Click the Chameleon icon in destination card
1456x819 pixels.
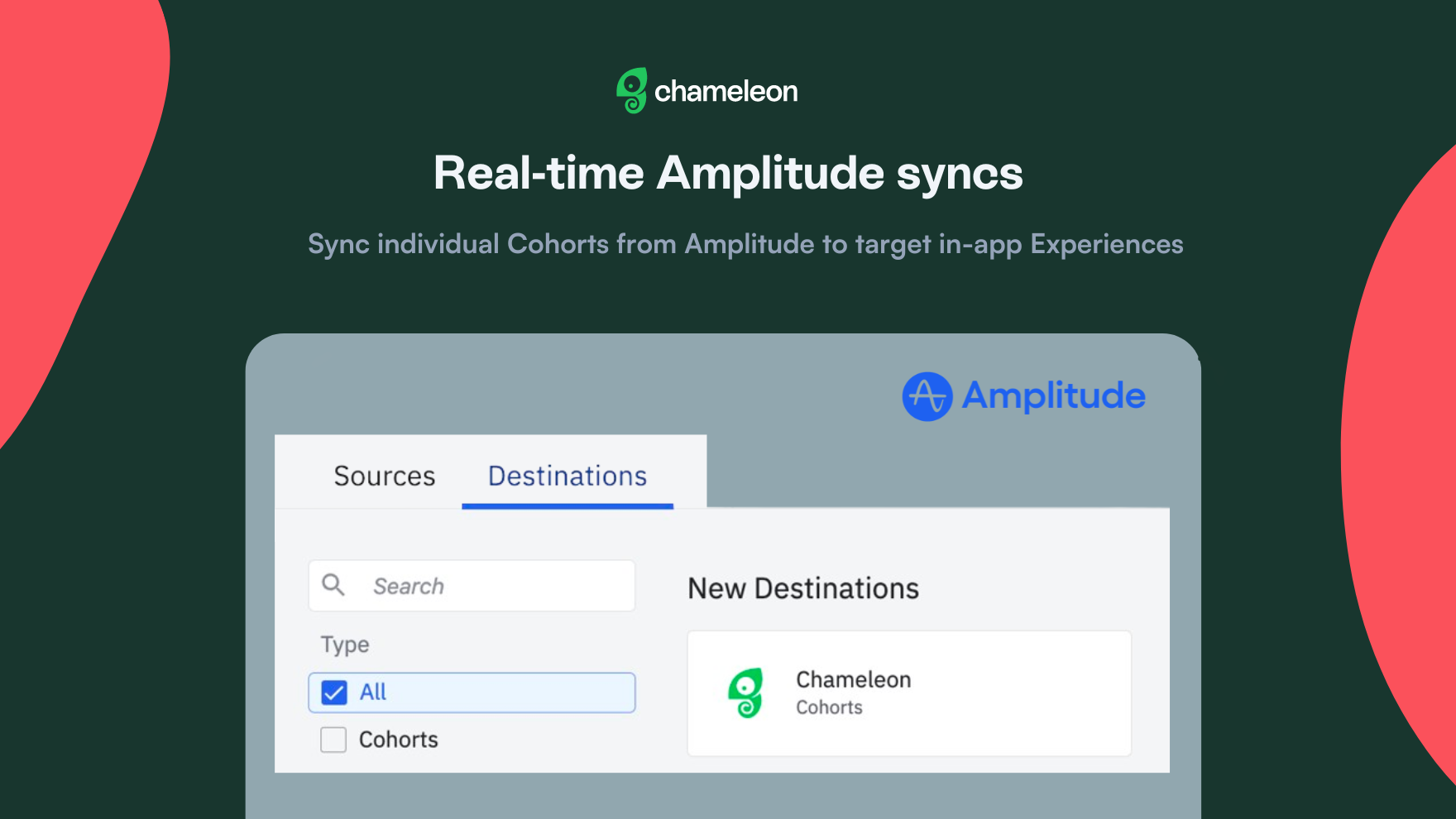coord(745,693)
